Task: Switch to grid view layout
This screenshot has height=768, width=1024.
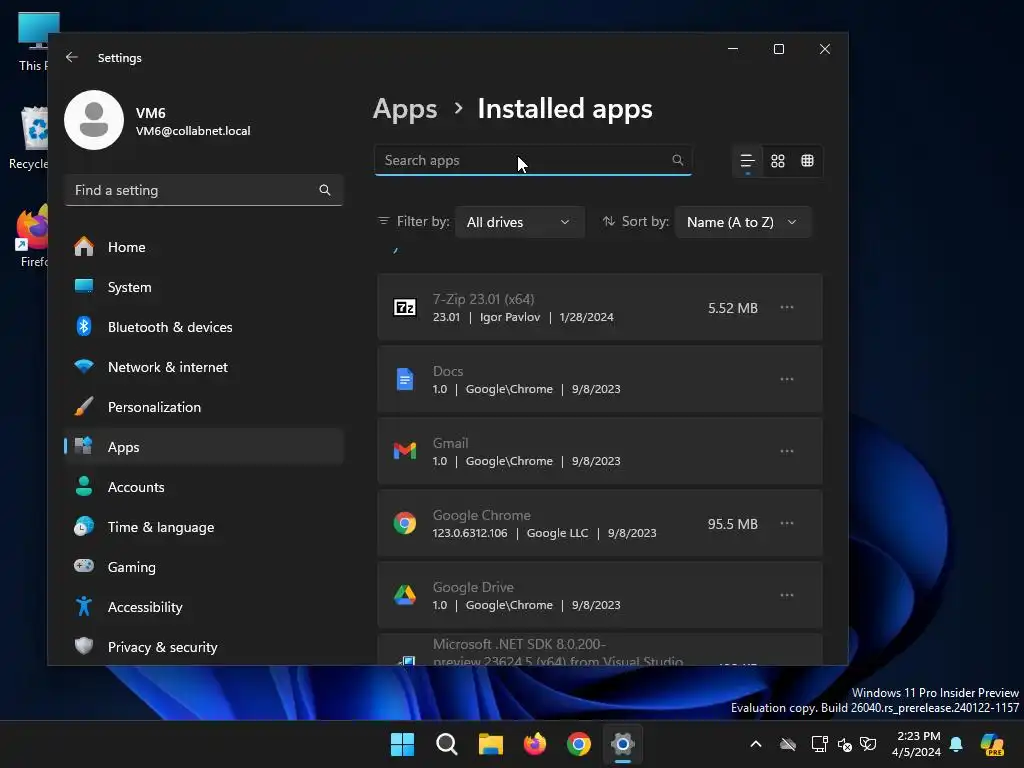Action: pyautogui.click(x=777, y=161)
